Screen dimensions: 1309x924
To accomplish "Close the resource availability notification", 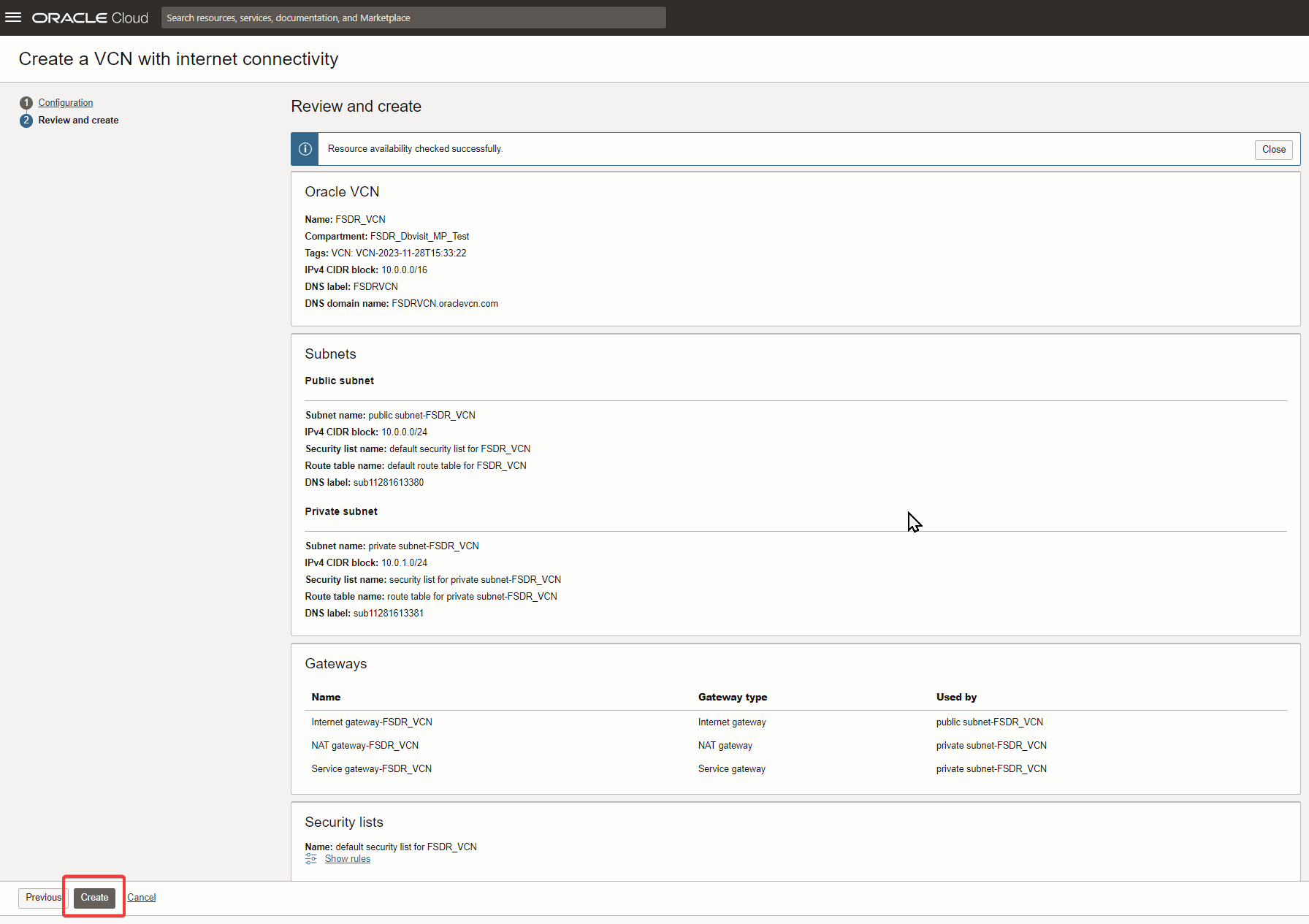I will point(1274,150).
